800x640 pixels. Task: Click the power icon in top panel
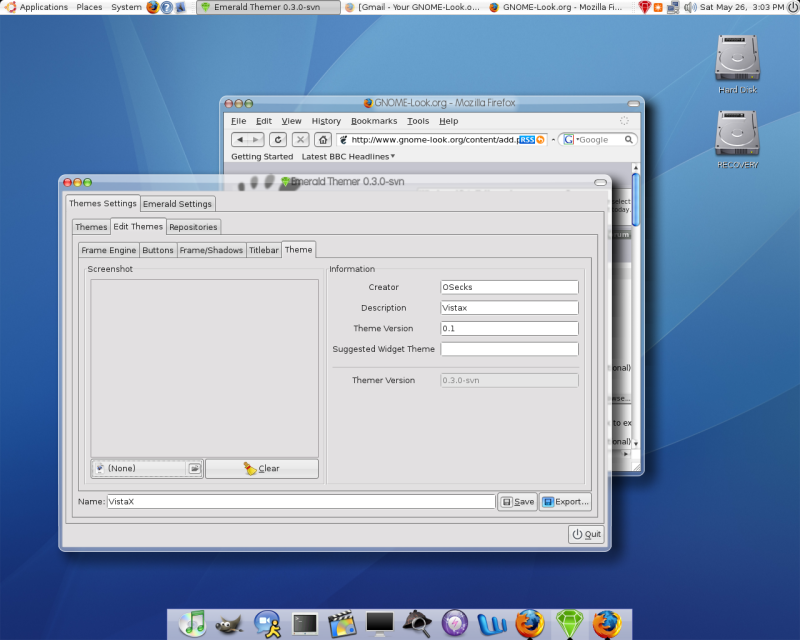[792, 7]
